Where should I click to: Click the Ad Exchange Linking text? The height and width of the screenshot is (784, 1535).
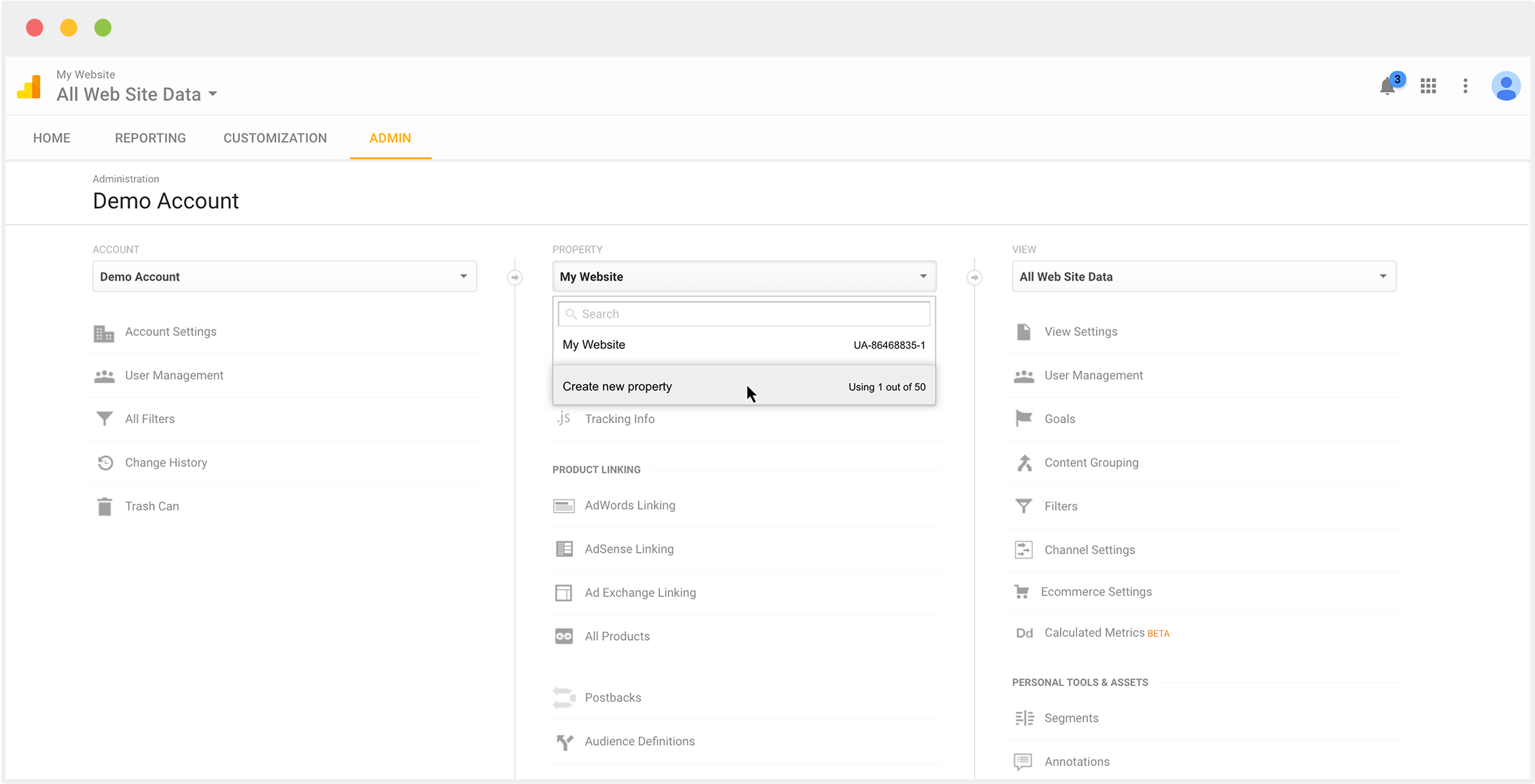click(x=640, y=593)
